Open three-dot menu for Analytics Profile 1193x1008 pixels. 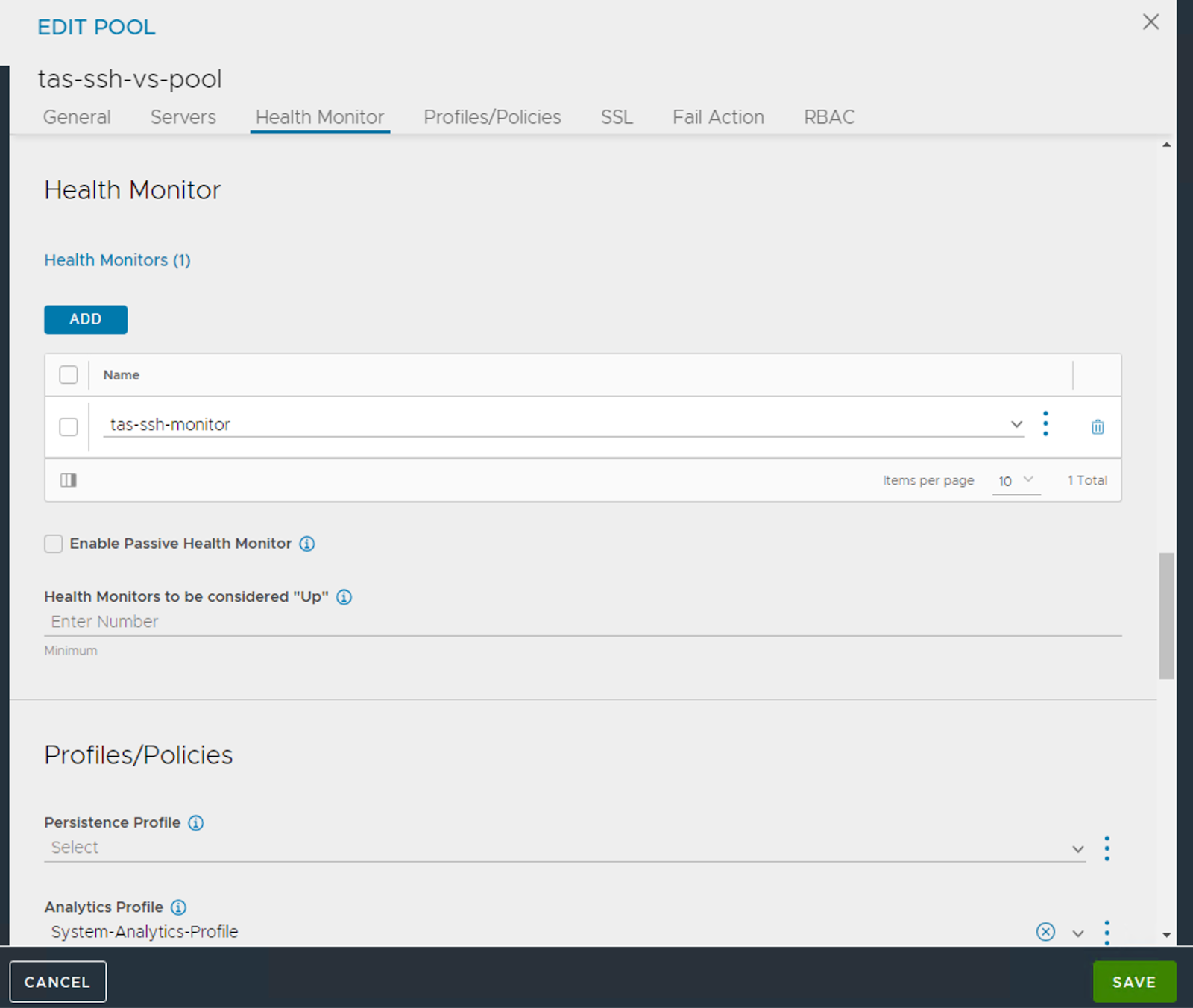coord(1107,932)
